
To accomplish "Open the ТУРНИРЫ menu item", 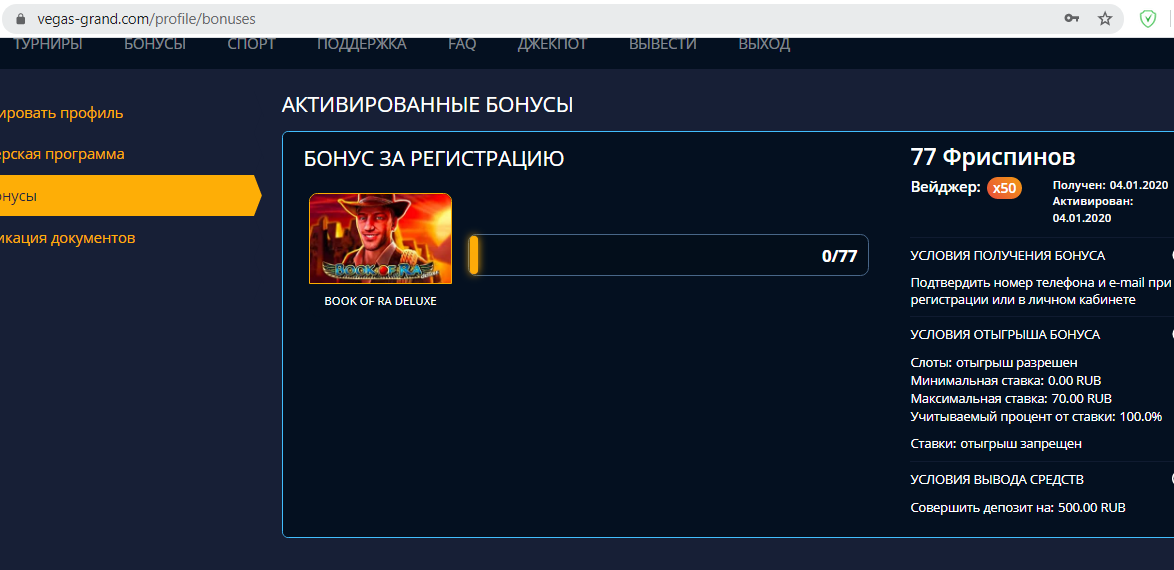I will (x=48, y=44).
